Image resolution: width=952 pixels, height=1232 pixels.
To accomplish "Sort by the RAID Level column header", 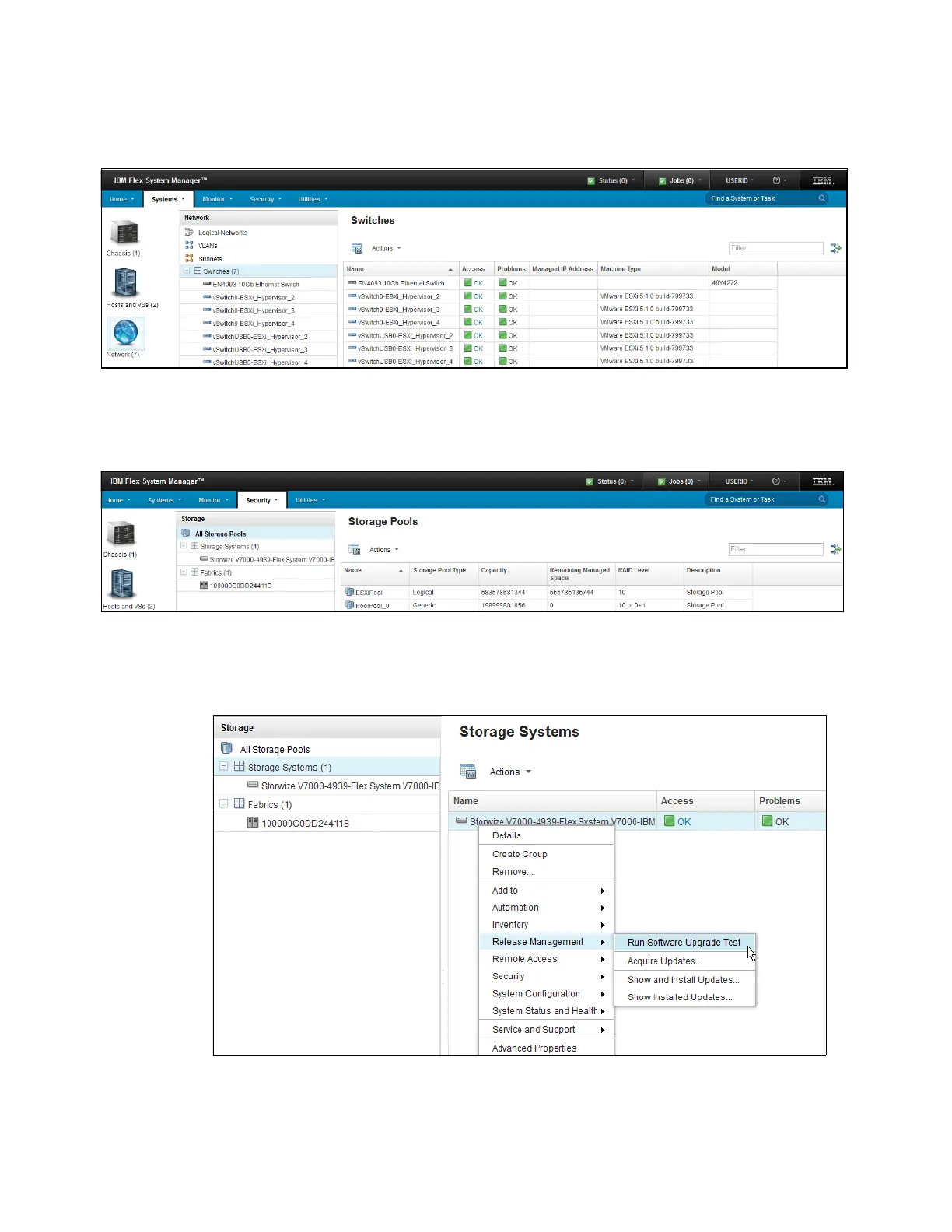I will coord(649,573).
